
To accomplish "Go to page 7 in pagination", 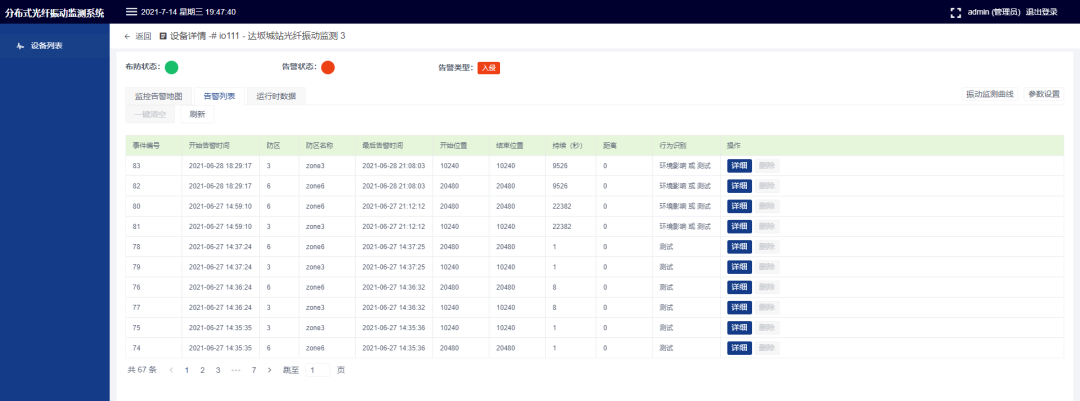I will pos(253,370).
